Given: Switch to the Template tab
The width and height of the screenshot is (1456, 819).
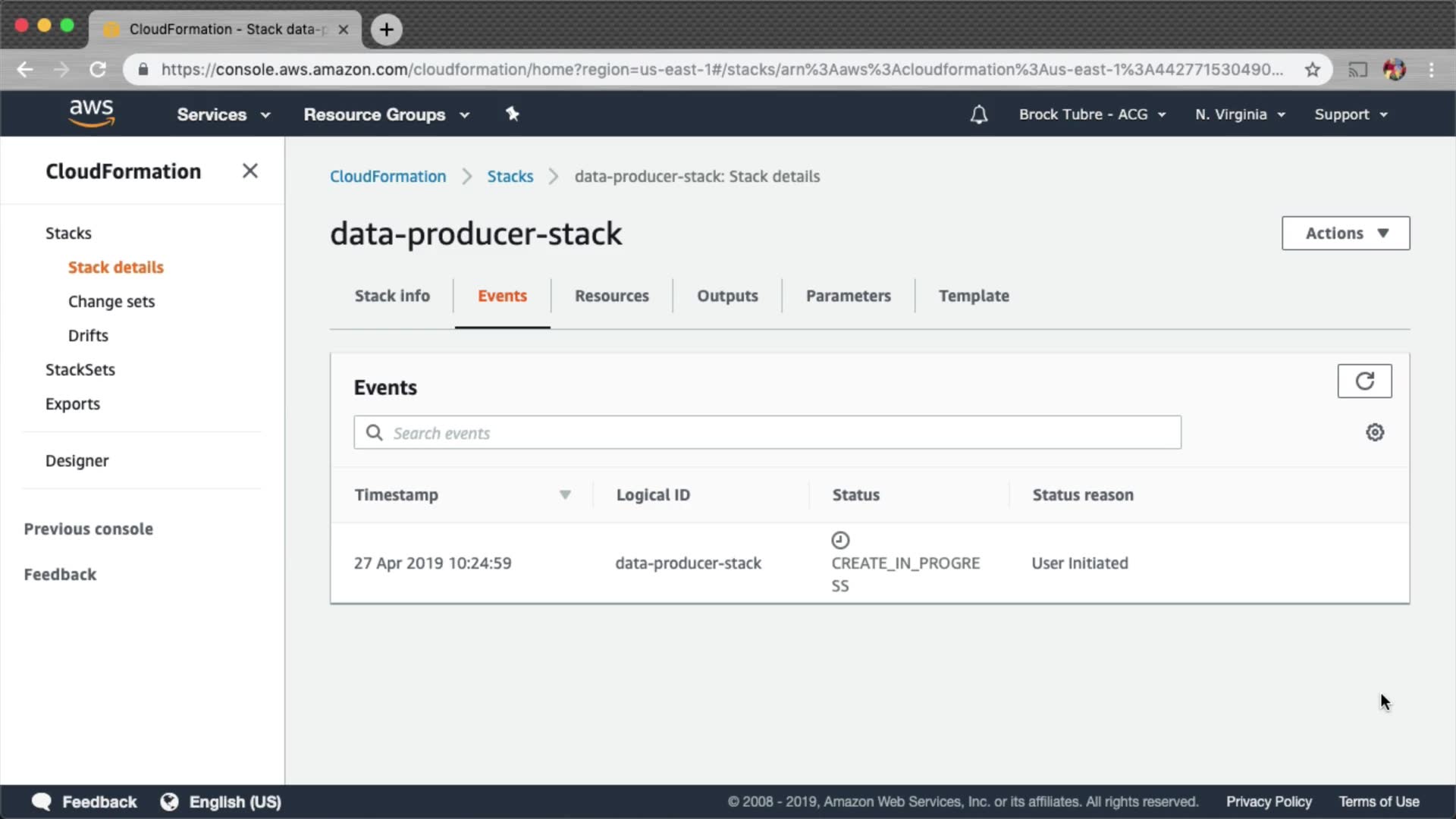Looking at the screenshot, I should click(x=974, y=296).
